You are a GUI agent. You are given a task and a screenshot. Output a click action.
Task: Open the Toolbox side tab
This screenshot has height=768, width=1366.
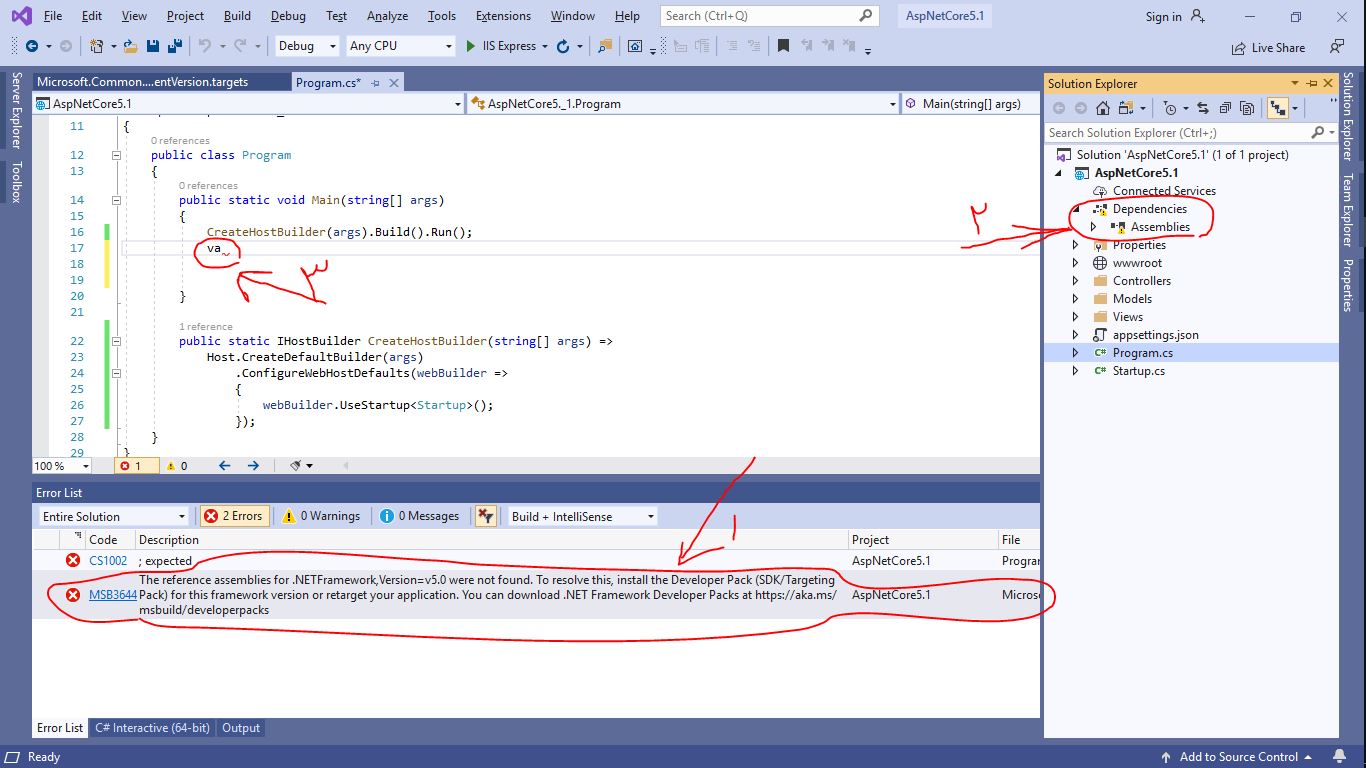(15, 181)
